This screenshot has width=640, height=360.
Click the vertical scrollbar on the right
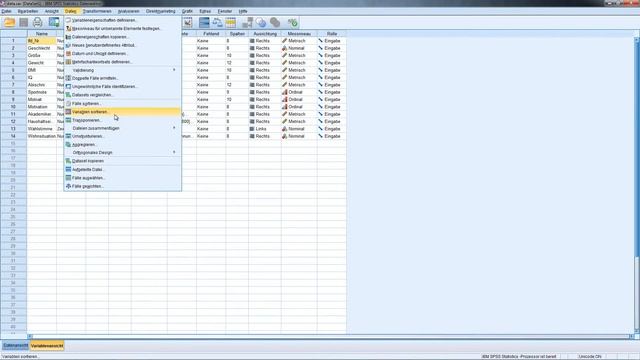[637, 184]
